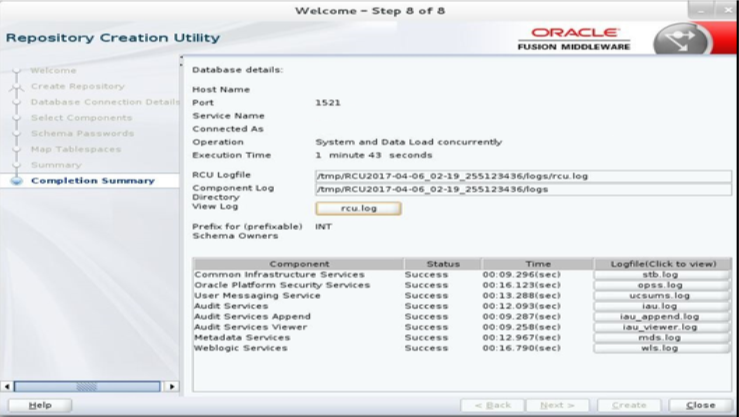Select Metadata Services row
The image size is (739, 417).
pos(242,337)
